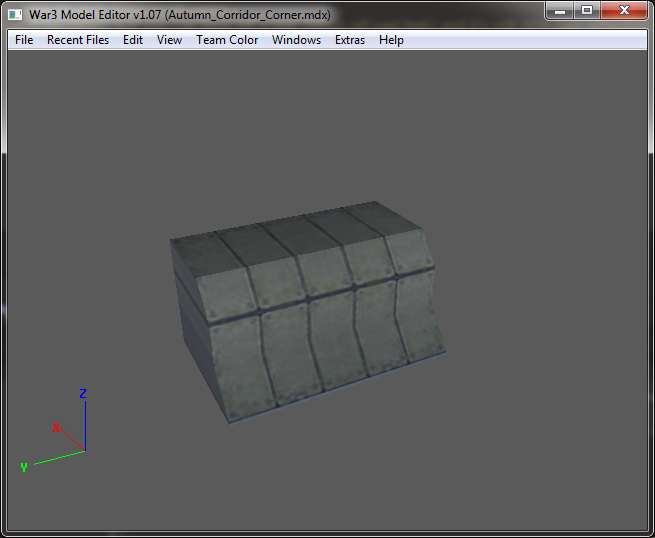Open the Extras menu
This screenshot has width=655, height=538.
click(350, 40)
